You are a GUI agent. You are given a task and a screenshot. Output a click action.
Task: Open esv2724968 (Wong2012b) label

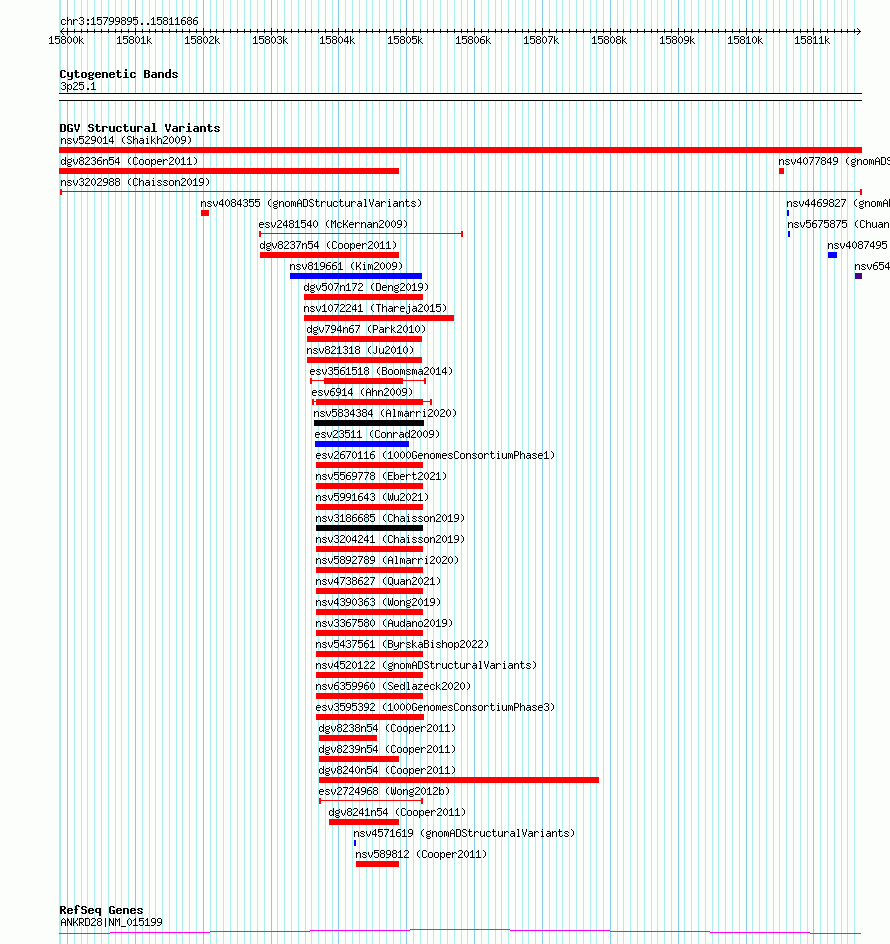point(384,792)
